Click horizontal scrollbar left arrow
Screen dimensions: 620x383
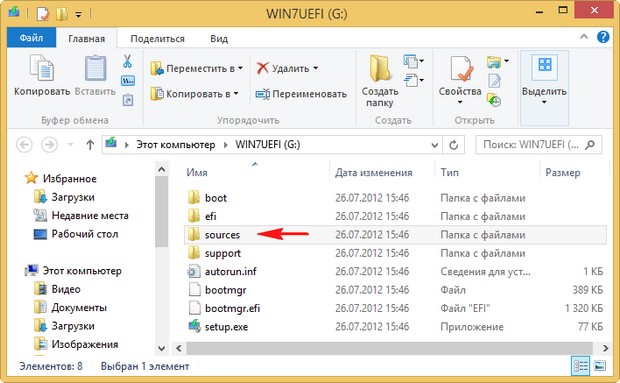click(179, 348)
